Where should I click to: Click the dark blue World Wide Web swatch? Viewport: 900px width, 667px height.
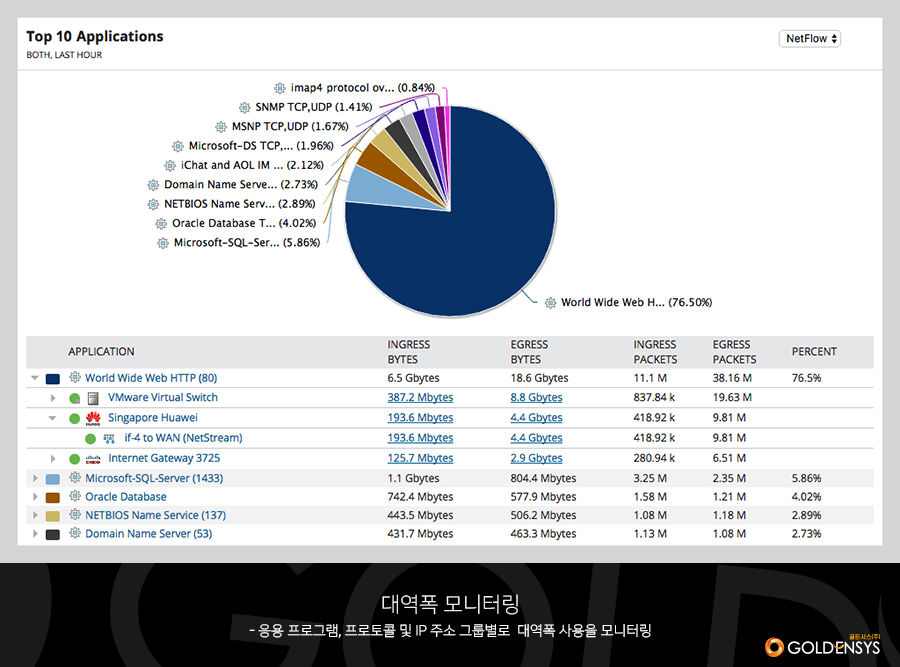[x=53, y=379]
